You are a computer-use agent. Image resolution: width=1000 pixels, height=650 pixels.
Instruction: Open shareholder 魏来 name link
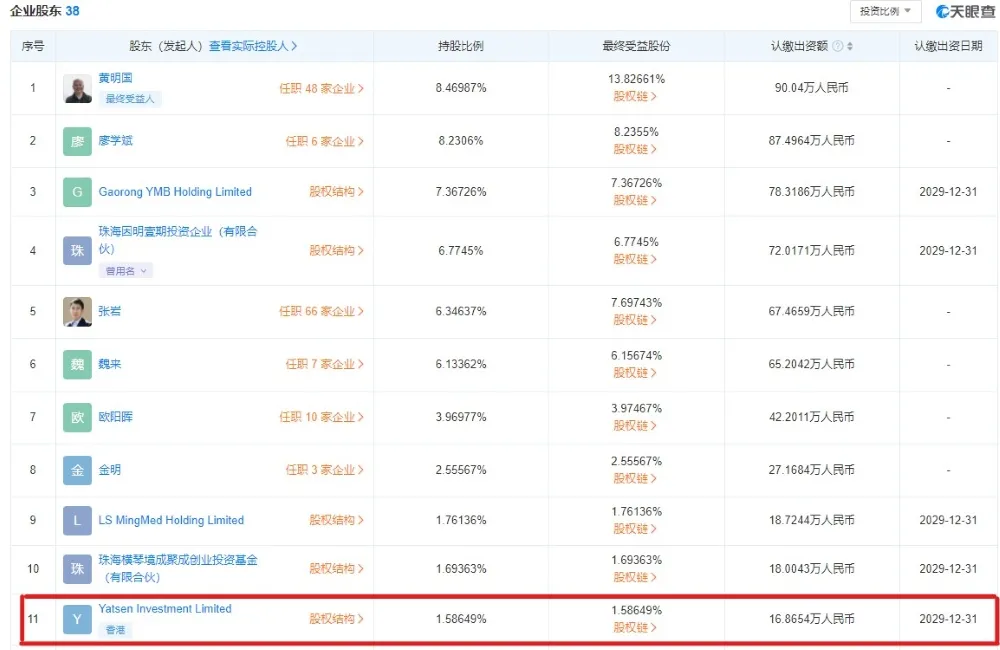click(x=110, y=364)
